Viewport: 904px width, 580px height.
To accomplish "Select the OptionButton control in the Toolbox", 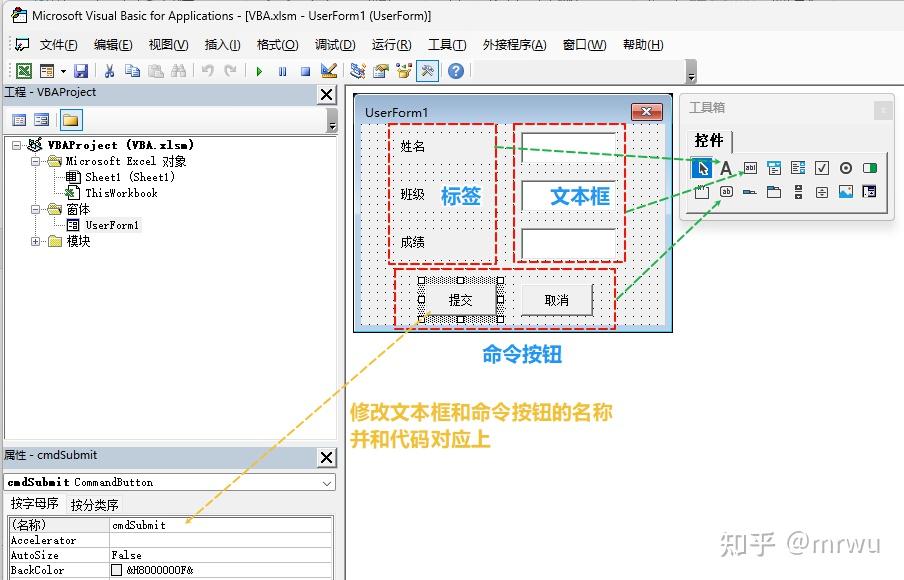I will tap(845, 167).
